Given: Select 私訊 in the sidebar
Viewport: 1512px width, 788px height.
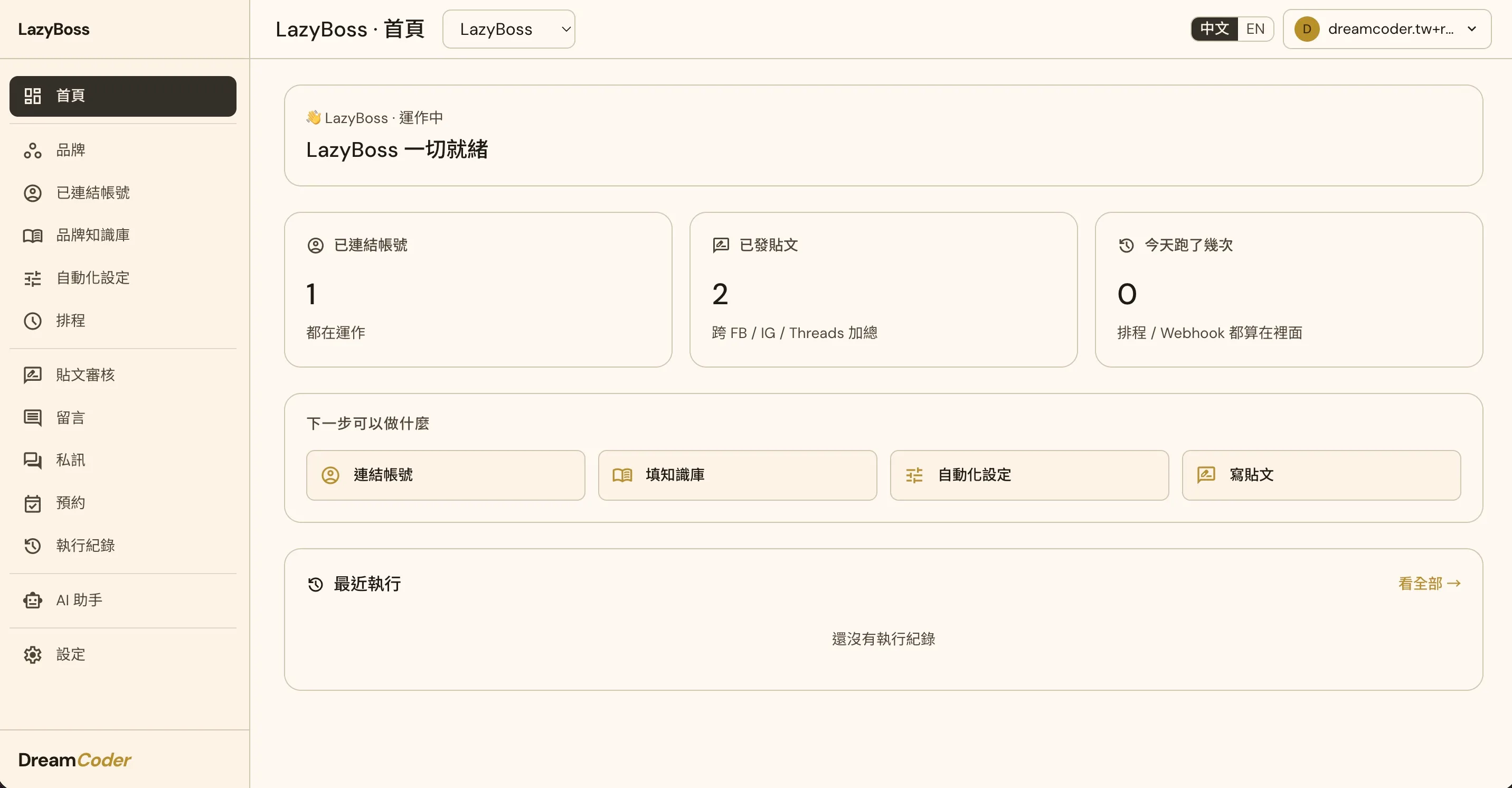Looking at the screenshot, I should point(122,461).
